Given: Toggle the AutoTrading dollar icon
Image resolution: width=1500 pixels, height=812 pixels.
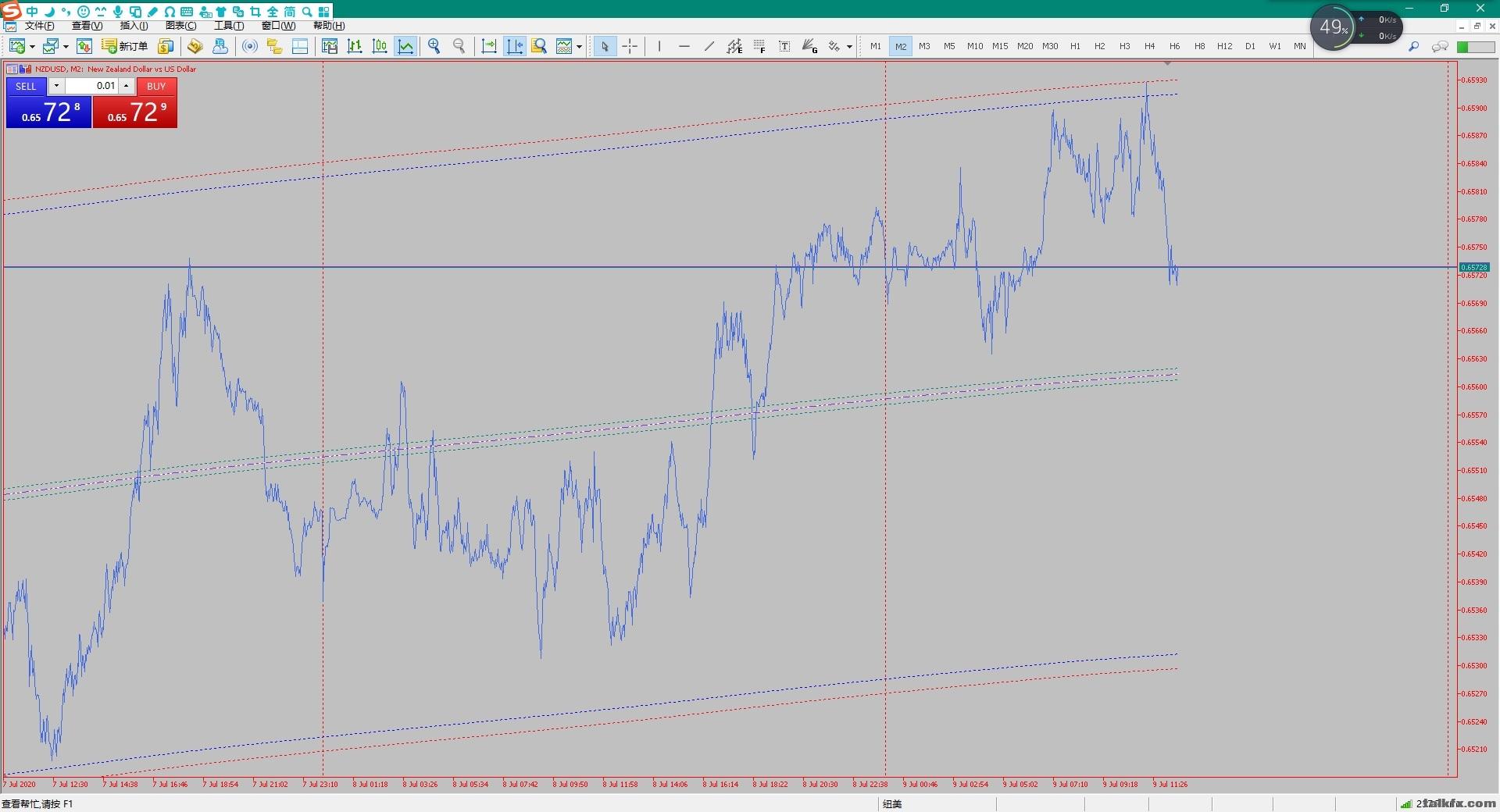Looking at the screenshot, I should coord(166,47).
